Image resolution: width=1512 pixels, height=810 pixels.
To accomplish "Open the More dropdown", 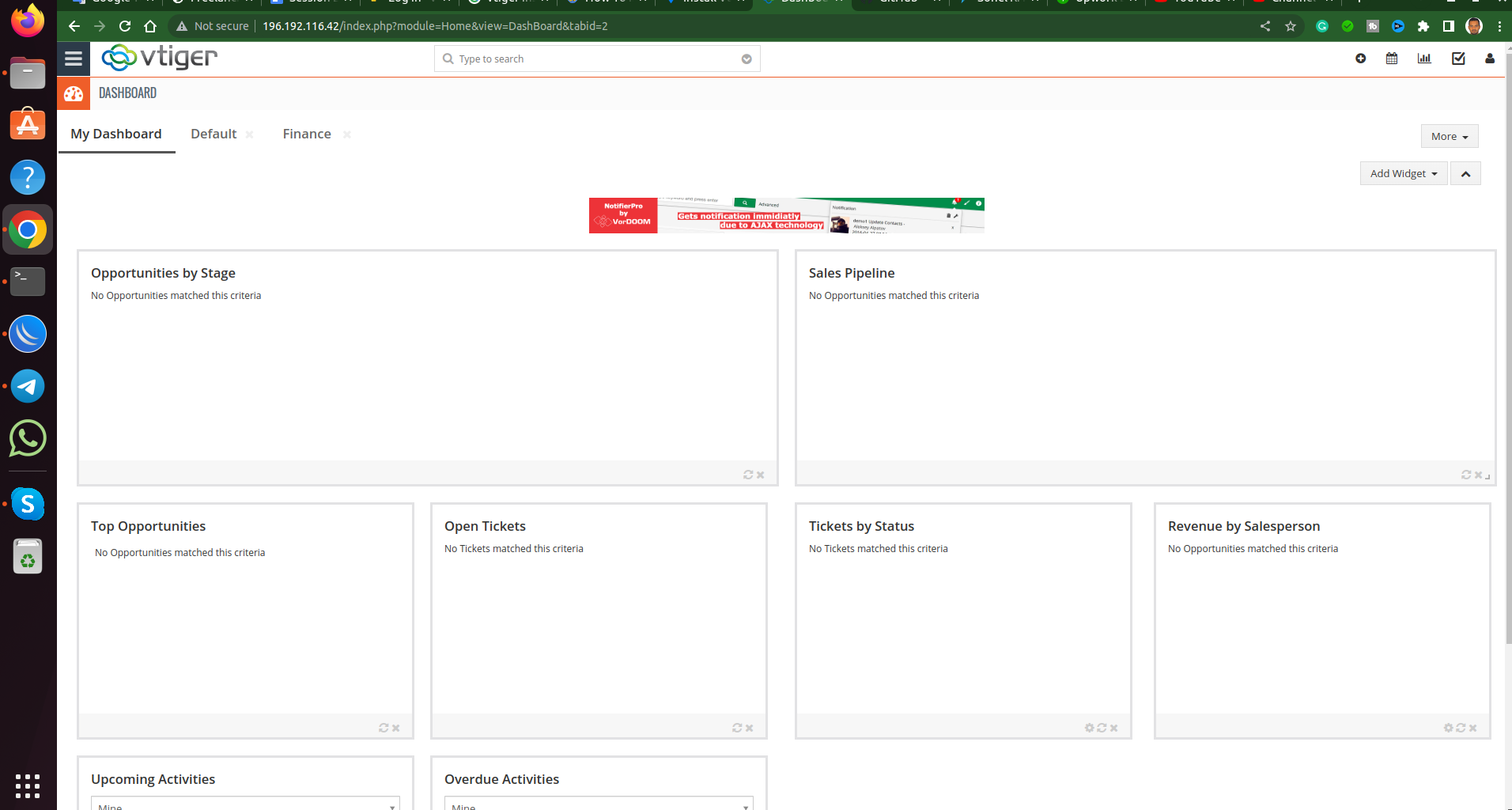I will pyautogui.click(x=1449, y=136).
